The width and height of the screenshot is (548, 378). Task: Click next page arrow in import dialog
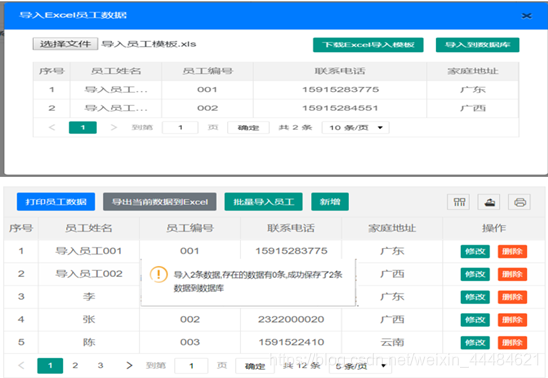114,128
